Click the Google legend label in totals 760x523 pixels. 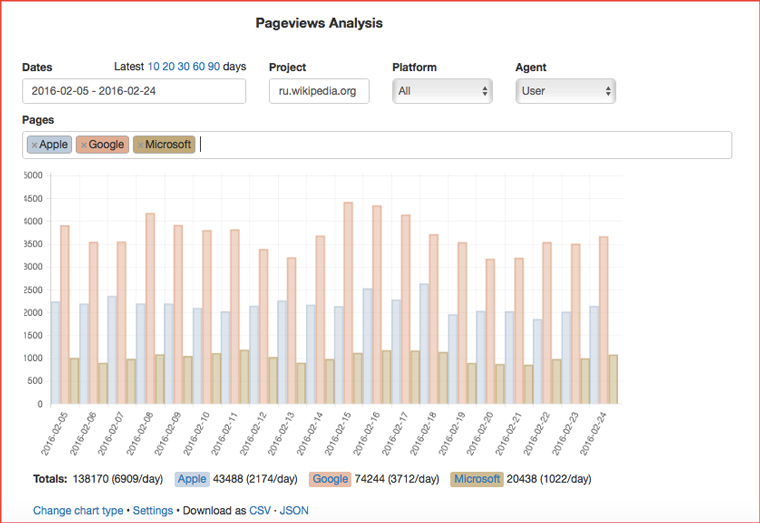pos(330,479)
